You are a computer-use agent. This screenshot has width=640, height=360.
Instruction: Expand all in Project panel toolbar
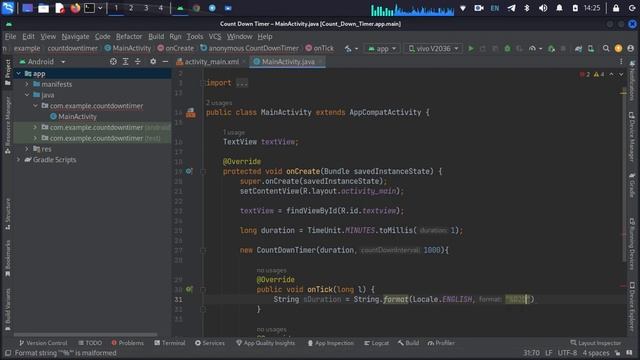coord(125,62)
